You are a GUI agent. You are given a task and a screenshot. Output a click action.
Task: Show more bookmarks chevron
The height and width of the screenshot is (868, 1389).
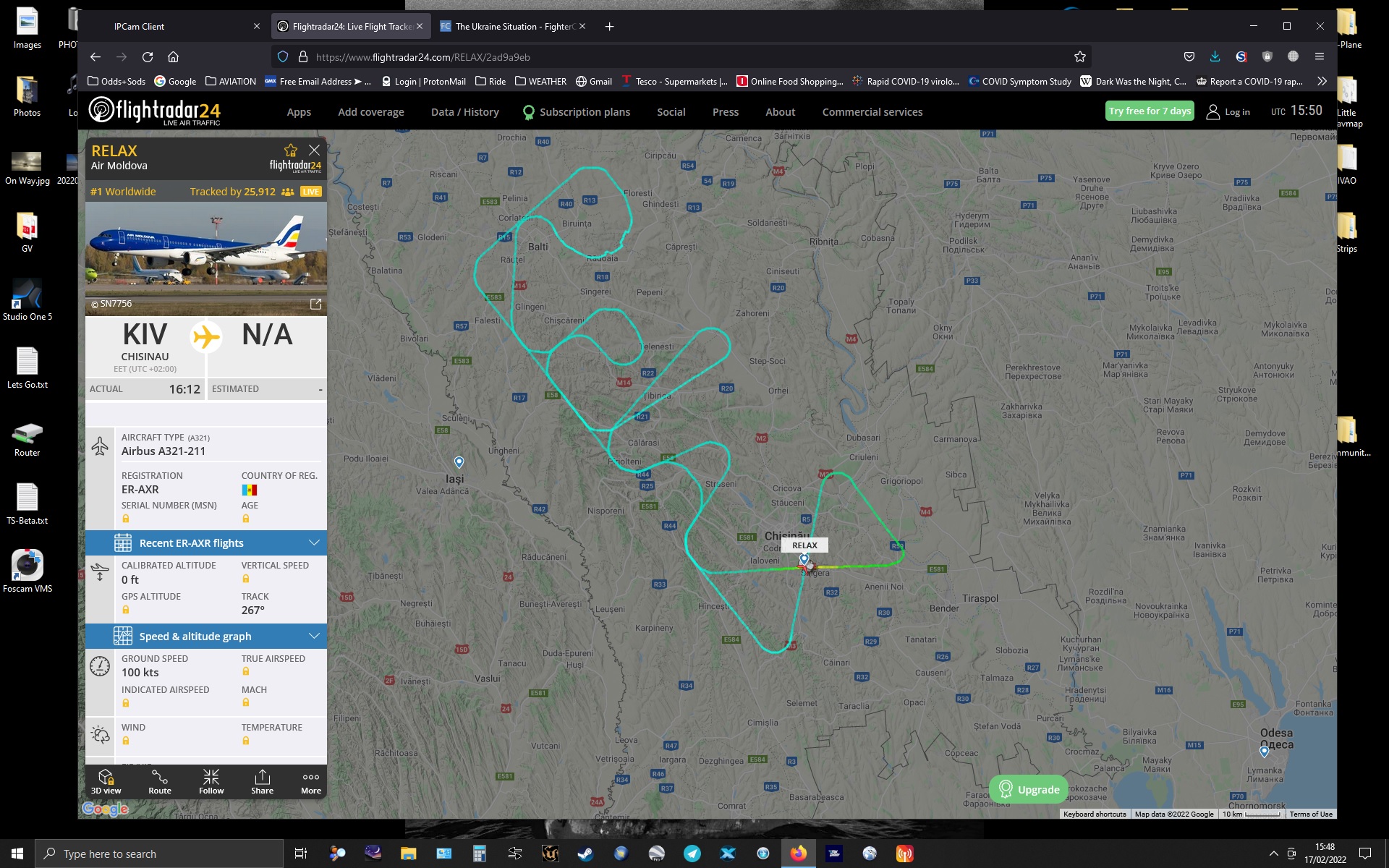coord(1322,82)
